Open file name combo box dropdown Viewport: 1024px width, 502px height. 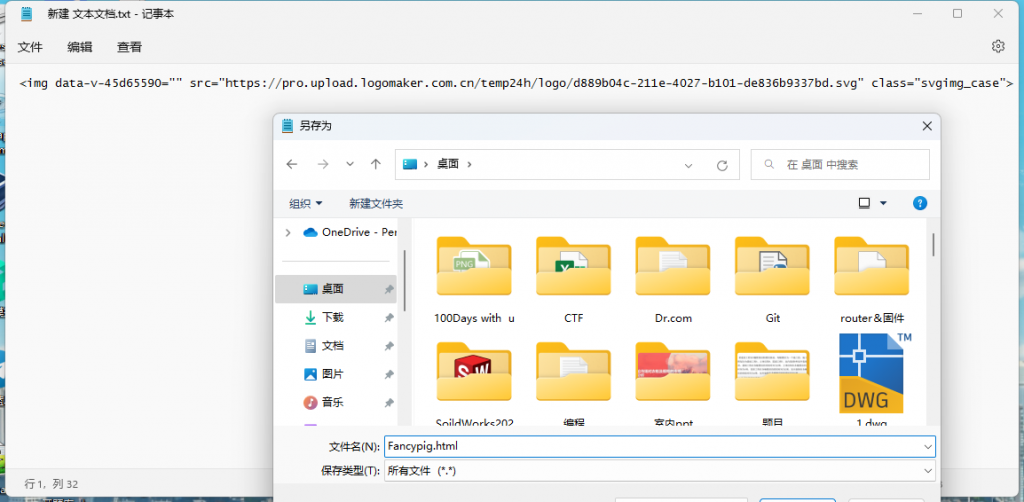pyautogui.click(x=928, y=447)
